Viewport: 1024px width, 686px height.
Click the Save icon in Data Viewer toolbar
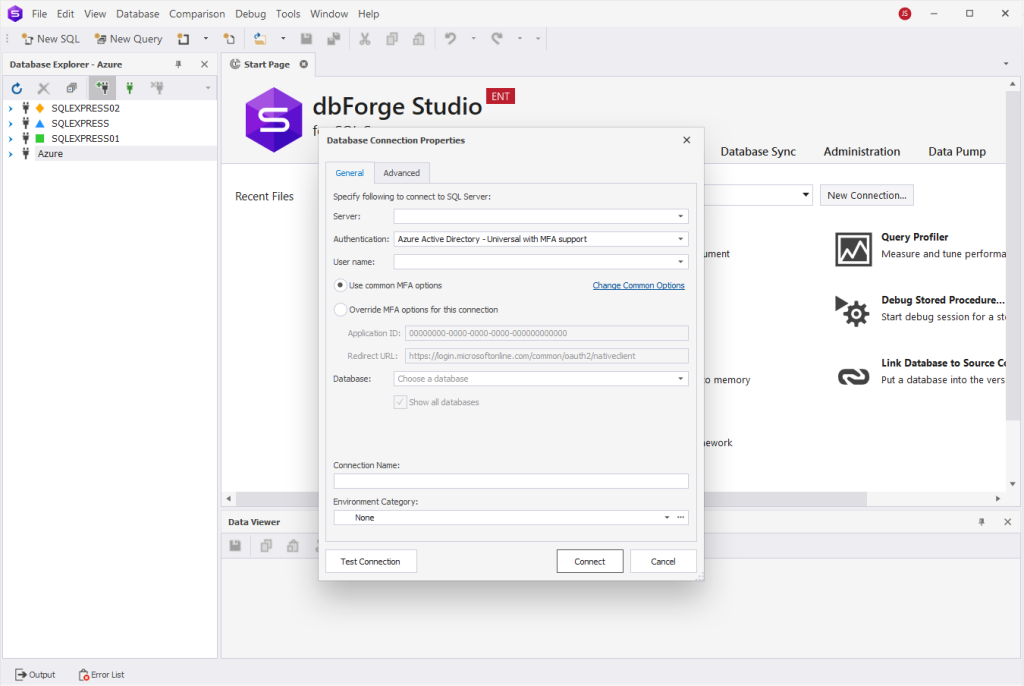(x=235, y=546)
